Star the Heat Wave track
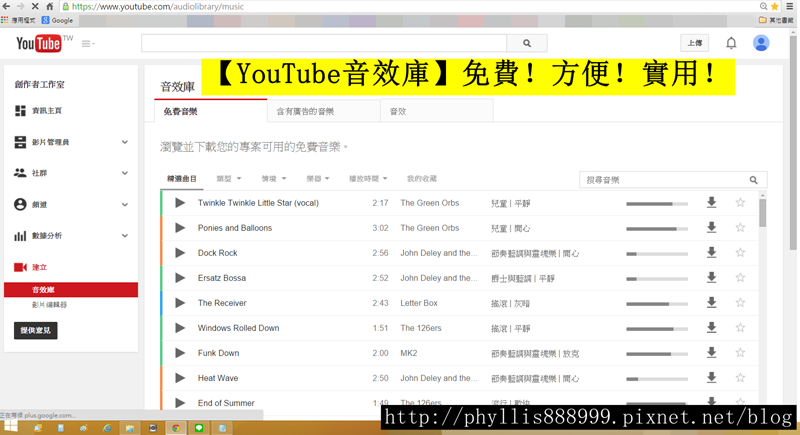The height and width of the screenshot is (435, 800). [x=740, y=377]
